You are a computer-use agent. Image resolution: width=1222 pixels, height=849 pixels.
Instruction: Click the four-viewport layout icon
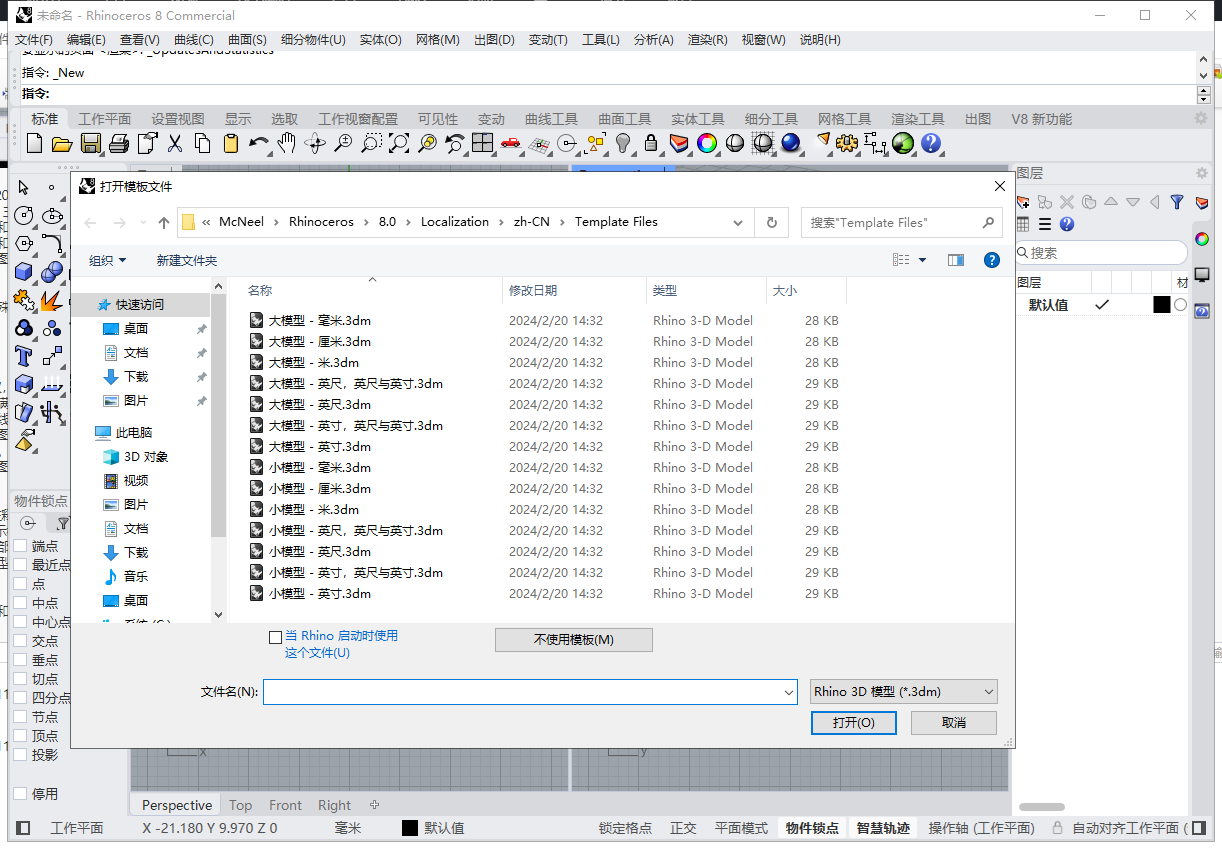click(x=483, y=143)
